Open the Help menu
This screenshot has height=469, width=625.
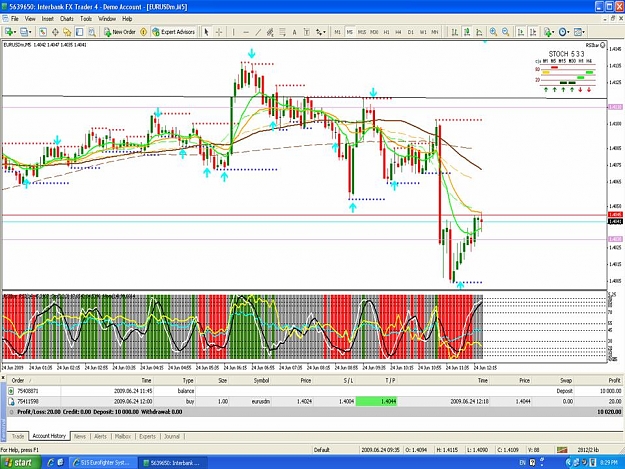[127, 19]
